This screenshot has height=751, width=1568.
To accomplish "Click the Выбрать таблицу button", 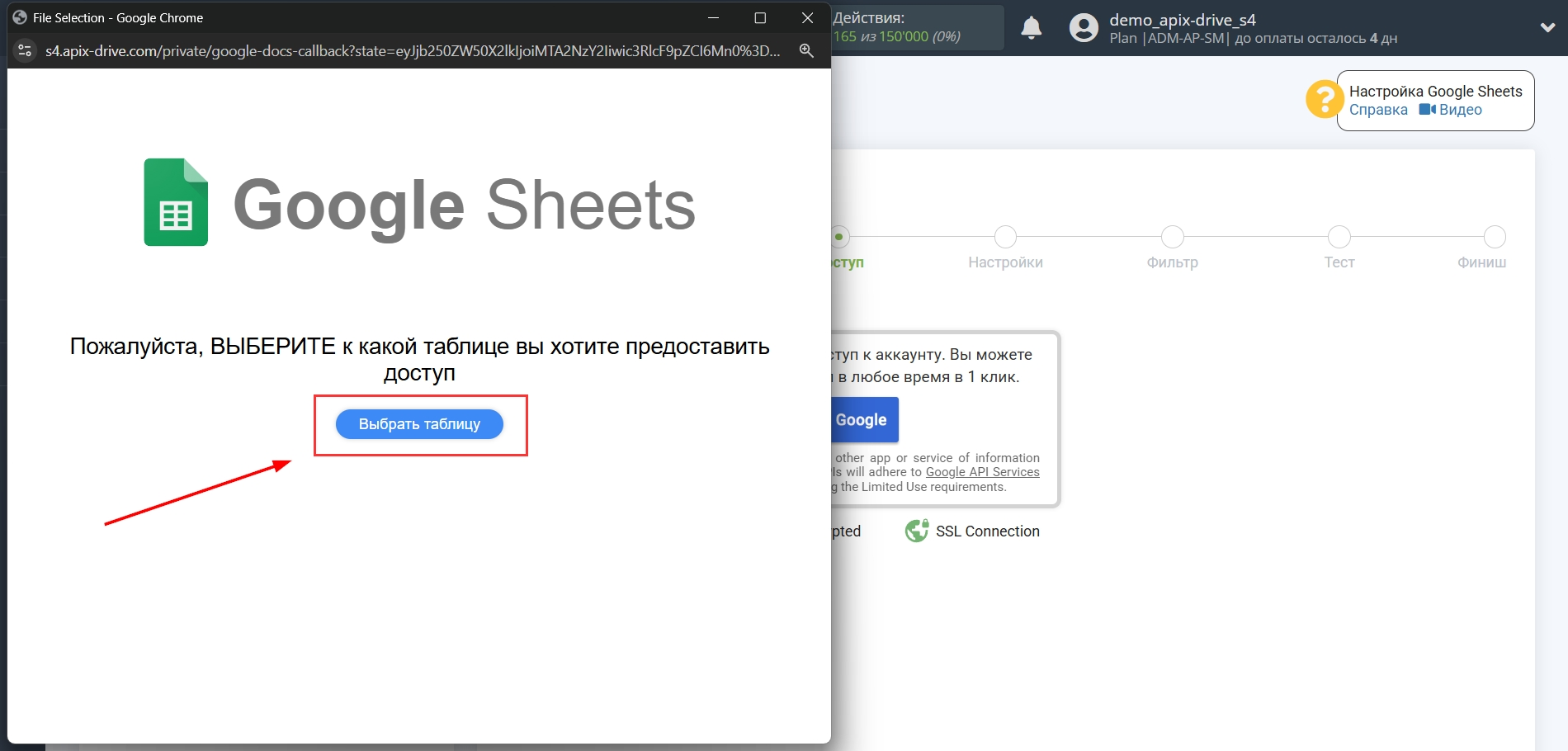I will click(419, 424).
